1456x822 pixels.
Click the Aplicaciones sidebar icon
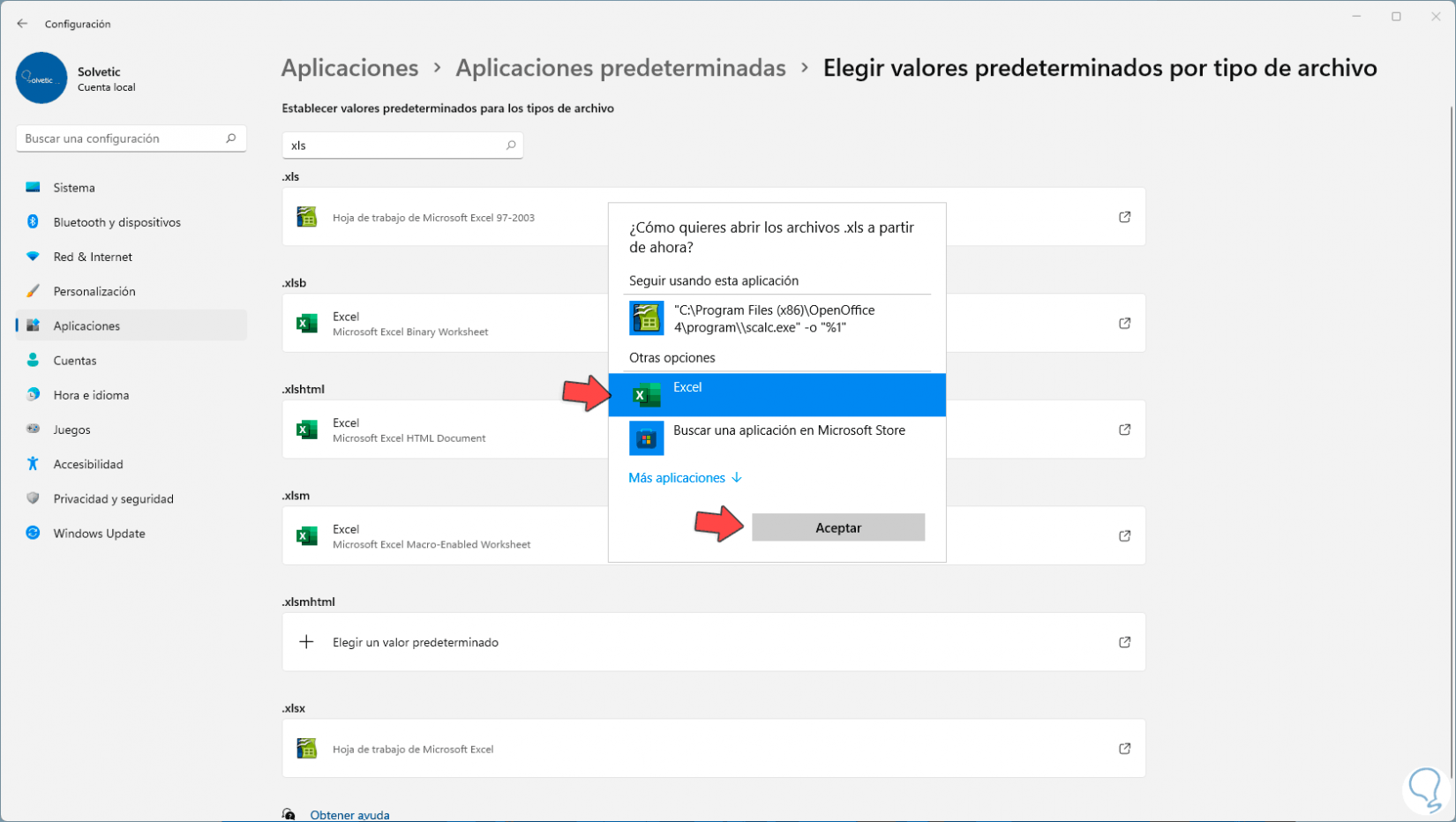tap(33, 325)
